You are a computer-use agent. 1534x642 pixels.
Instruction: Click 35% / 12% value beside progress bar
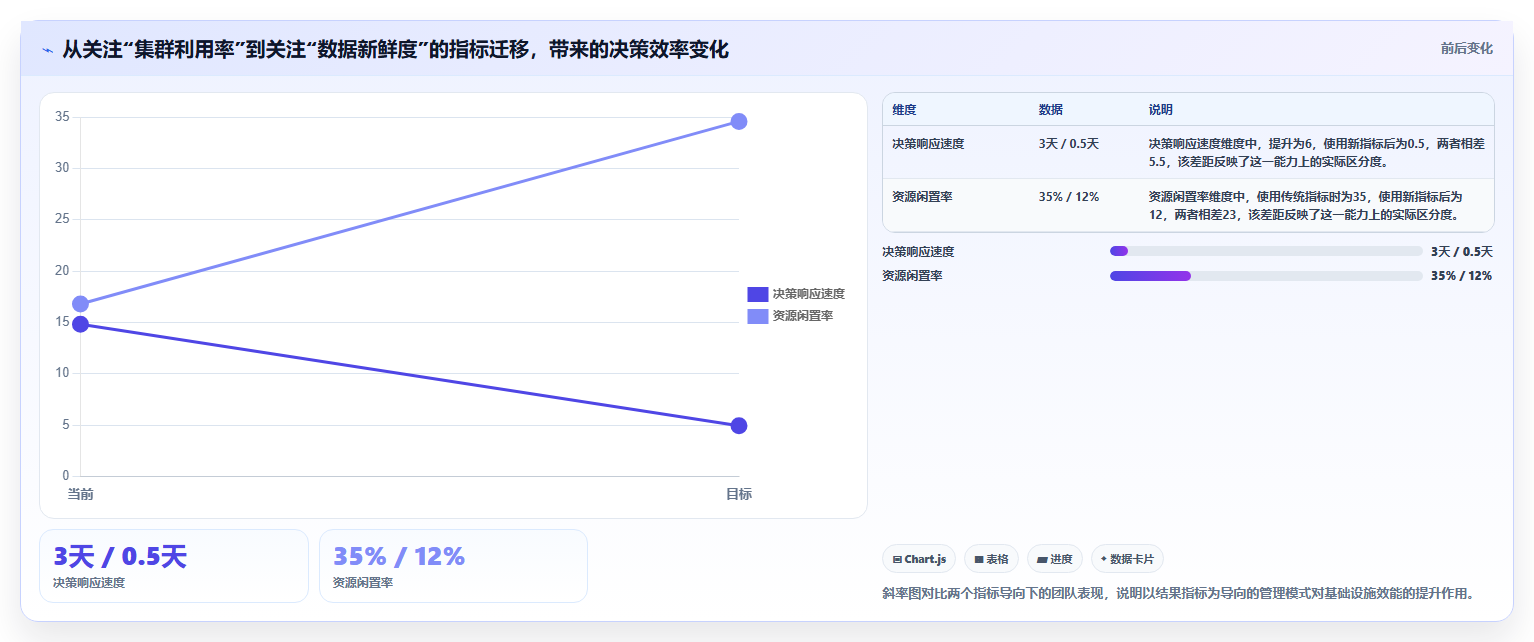point(1461,275)
